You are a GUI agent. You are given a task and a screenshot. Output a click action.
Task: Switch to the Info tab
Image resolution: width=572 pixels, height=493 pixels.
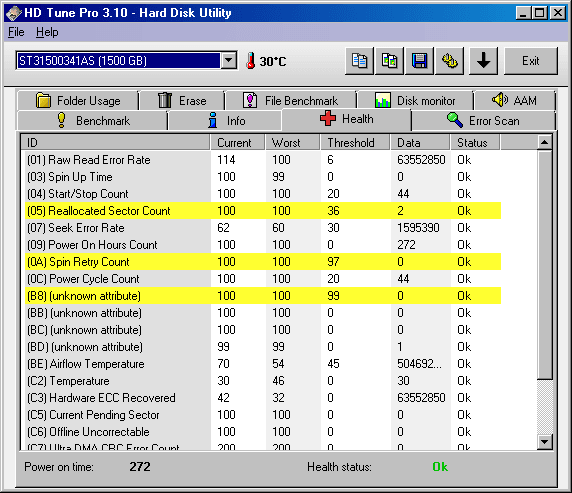(225, 121)
